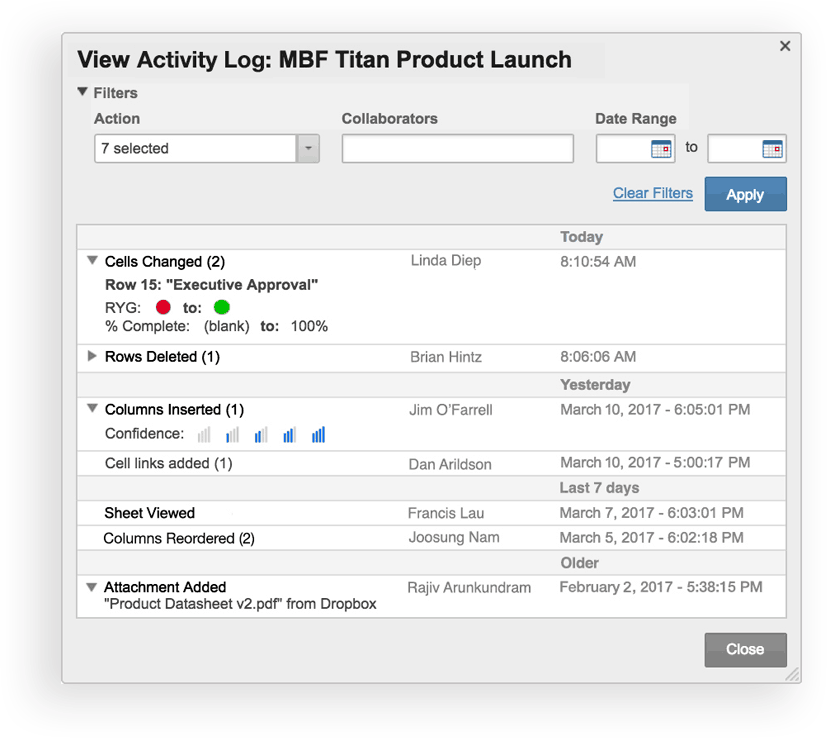Click the green RYG status circle

pos(222,307)
